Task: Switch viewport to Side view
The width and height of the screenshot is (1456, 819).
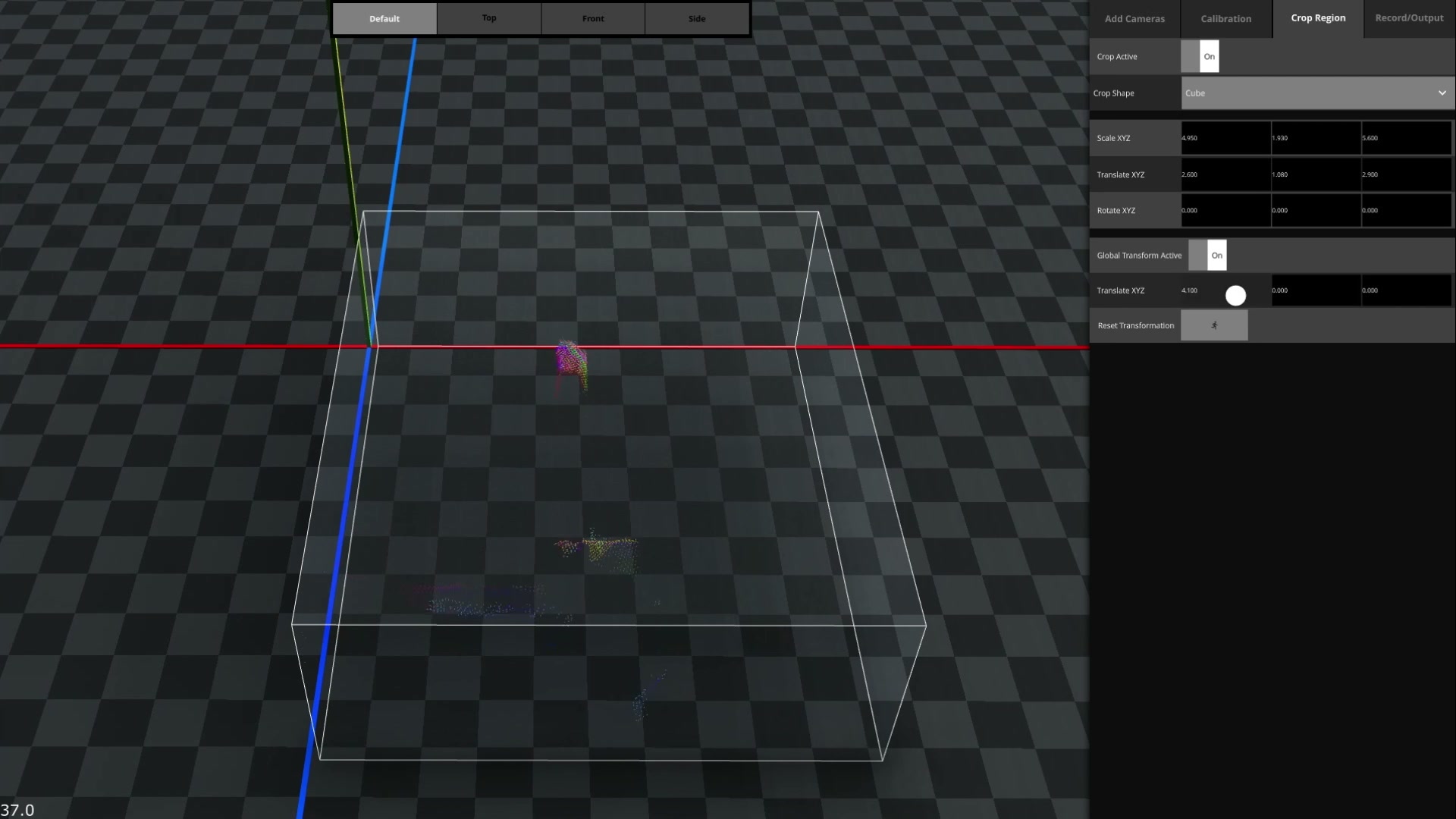Action: (697, 19)
